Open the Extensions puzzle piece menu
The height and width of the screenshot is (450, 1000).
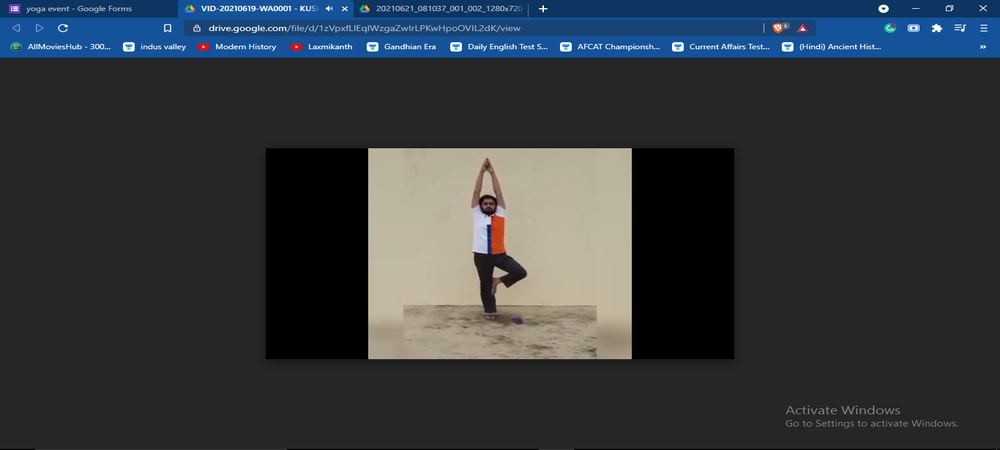pos(937,28)
